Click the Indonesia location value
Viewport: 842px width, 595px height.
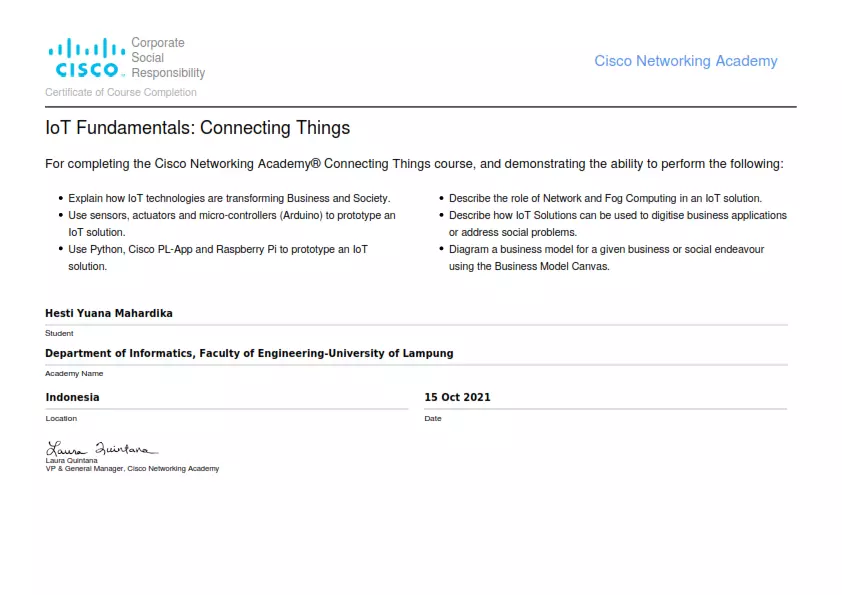72,397
